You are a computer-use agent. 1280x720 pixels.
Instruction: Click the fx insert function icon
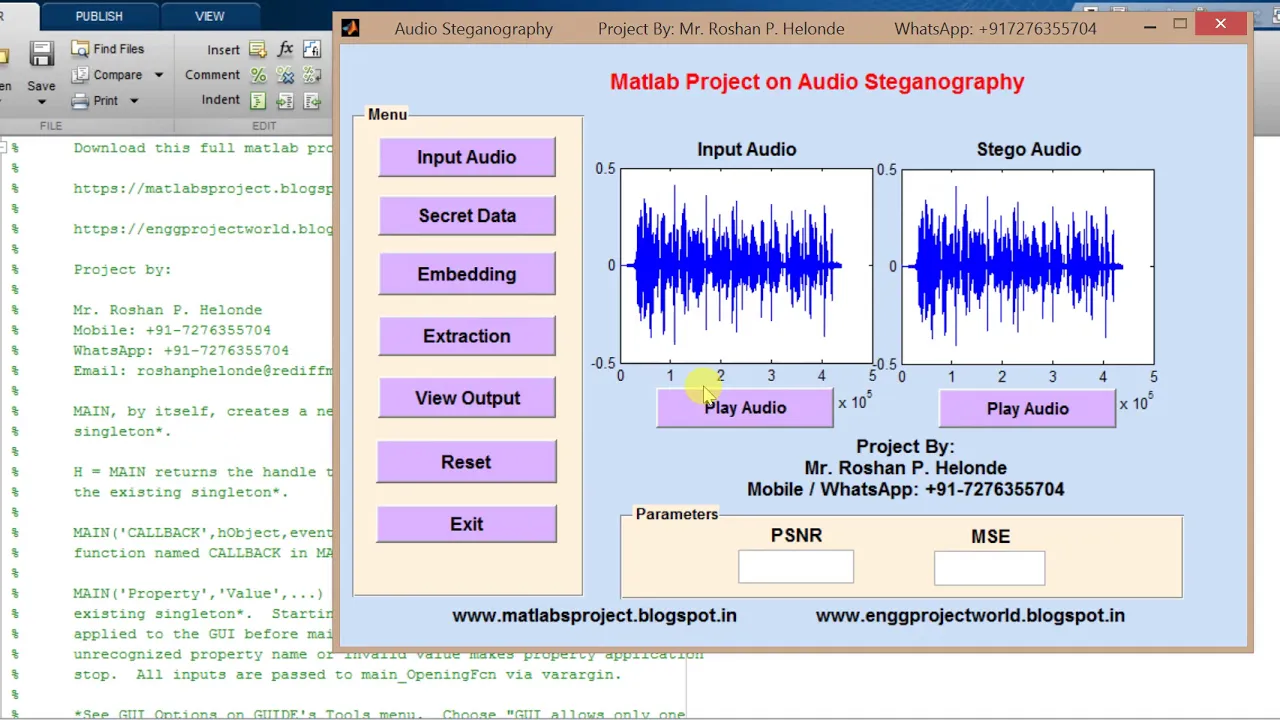(285, 49)
